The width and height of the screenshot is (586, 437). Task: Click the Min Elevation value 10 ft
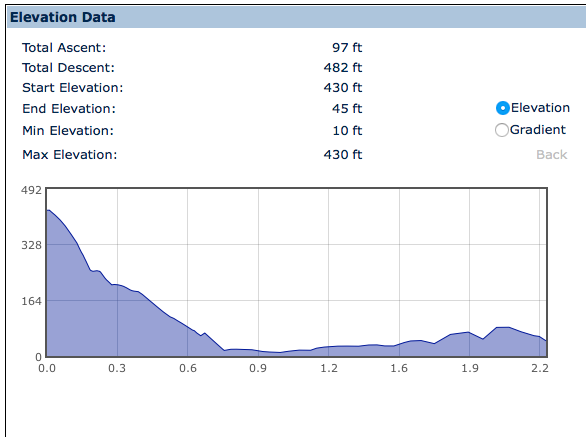click(x=347, y=130)
